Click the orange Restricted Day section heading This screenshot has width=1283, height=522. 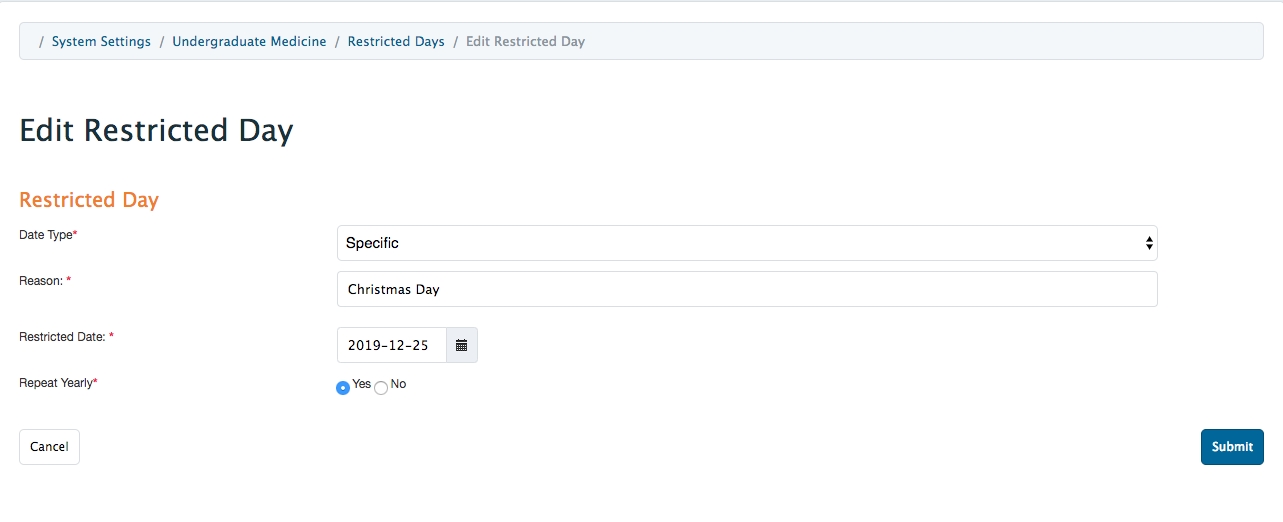[89, 200]
